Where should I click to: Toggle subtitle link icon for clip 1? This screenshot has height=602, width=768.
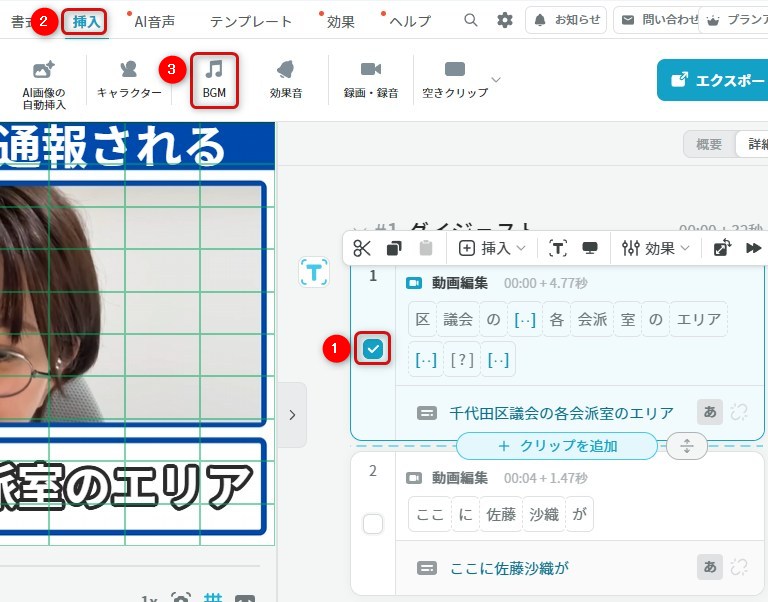[x=739, y=412]
